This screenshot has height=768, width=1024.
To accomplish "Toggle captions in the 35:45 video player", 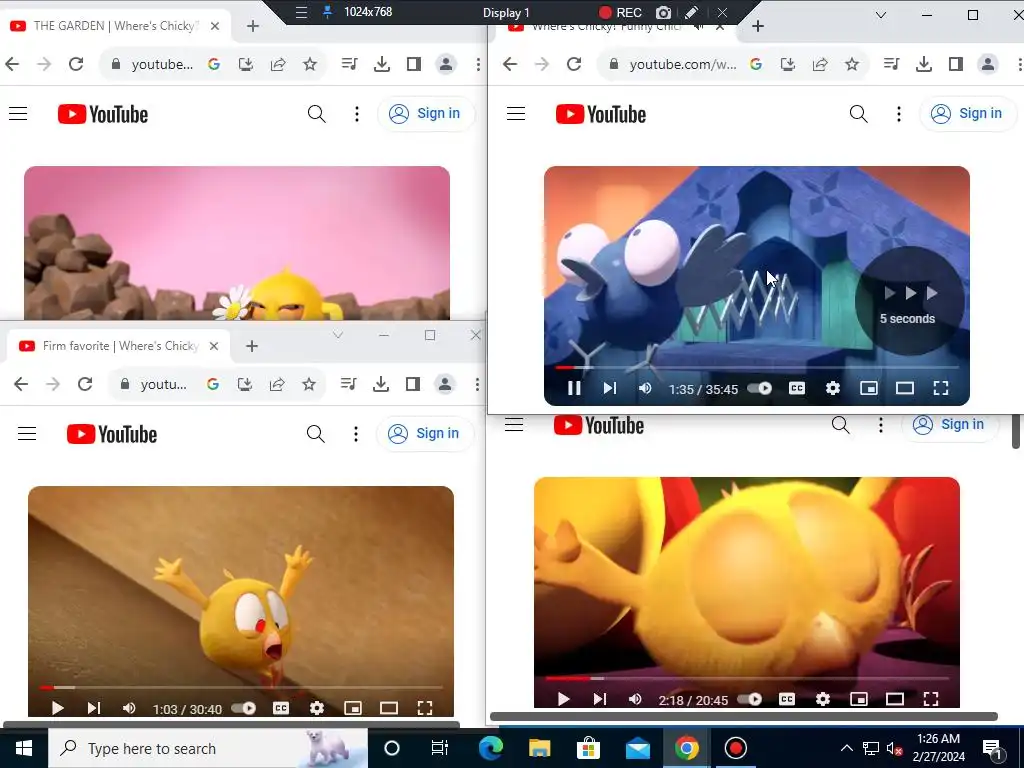I will pos(797,389).
